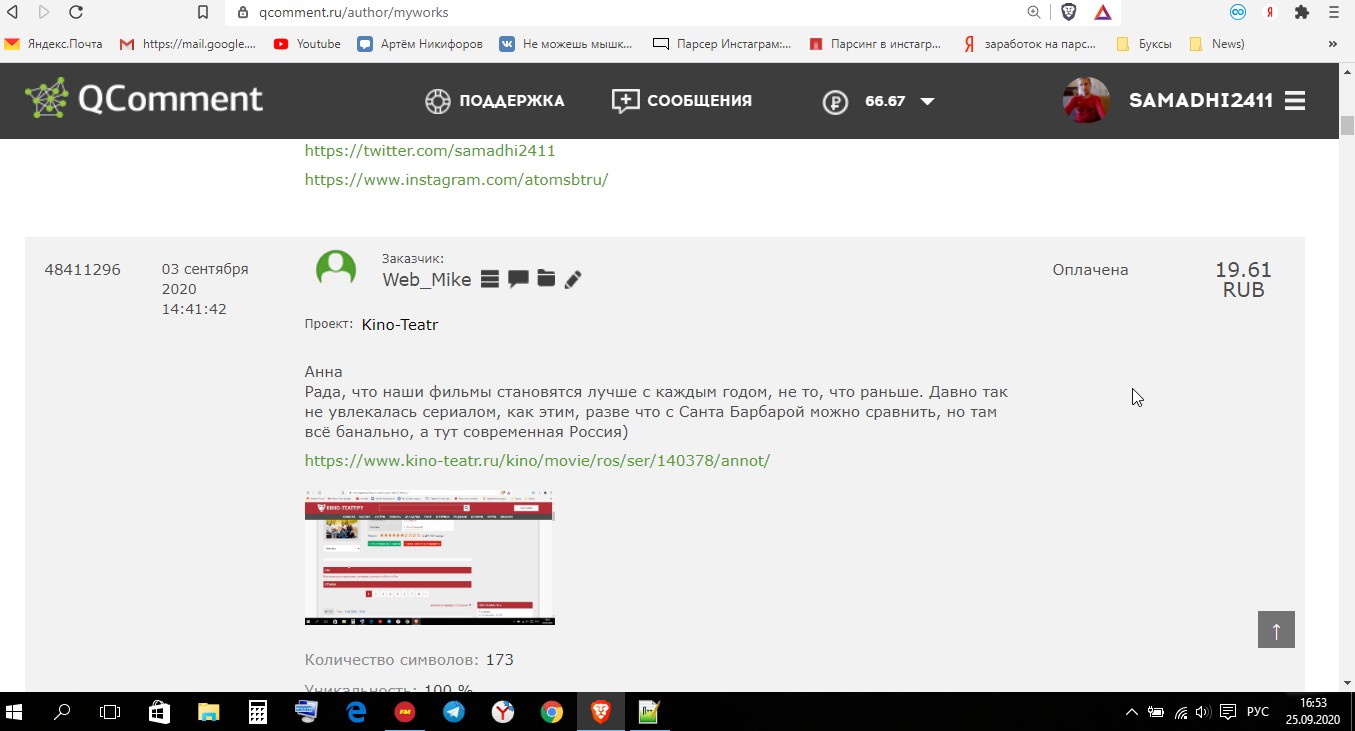1355x731 pixels.
Task: Click the folder icon beside Web_Mike
Action: (x=546, y=279)
